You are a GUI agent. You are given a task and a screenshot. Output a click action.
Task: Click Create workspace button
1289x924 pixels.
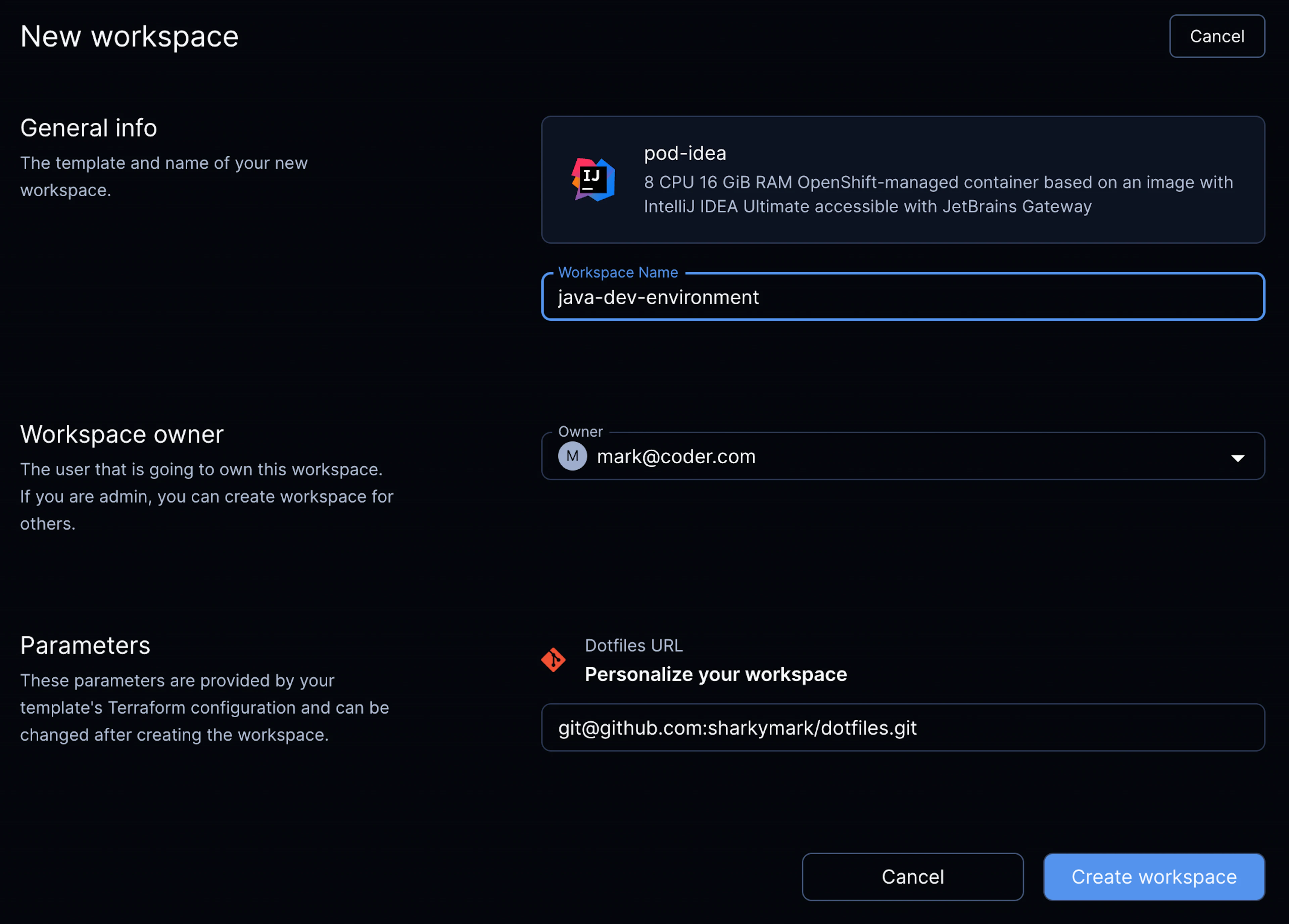1154,877
